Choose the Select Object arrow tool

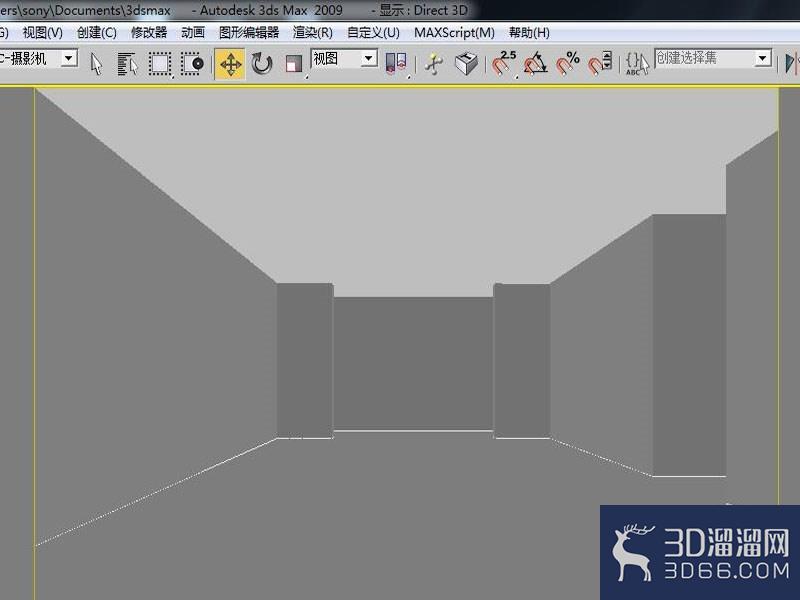click(96, 64)
